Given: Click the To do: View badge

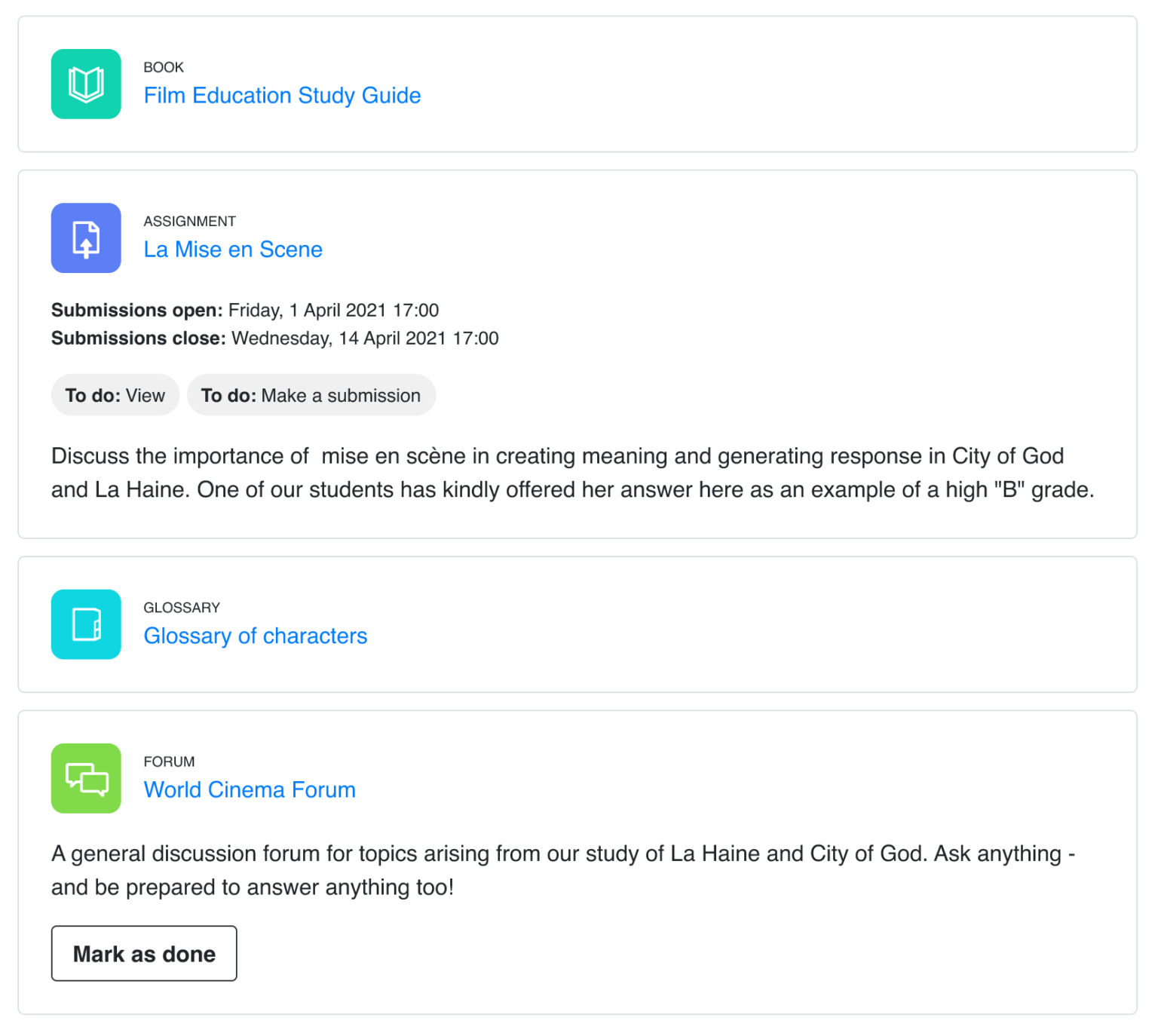Looking at the screenshot, I should click(115, 395).
